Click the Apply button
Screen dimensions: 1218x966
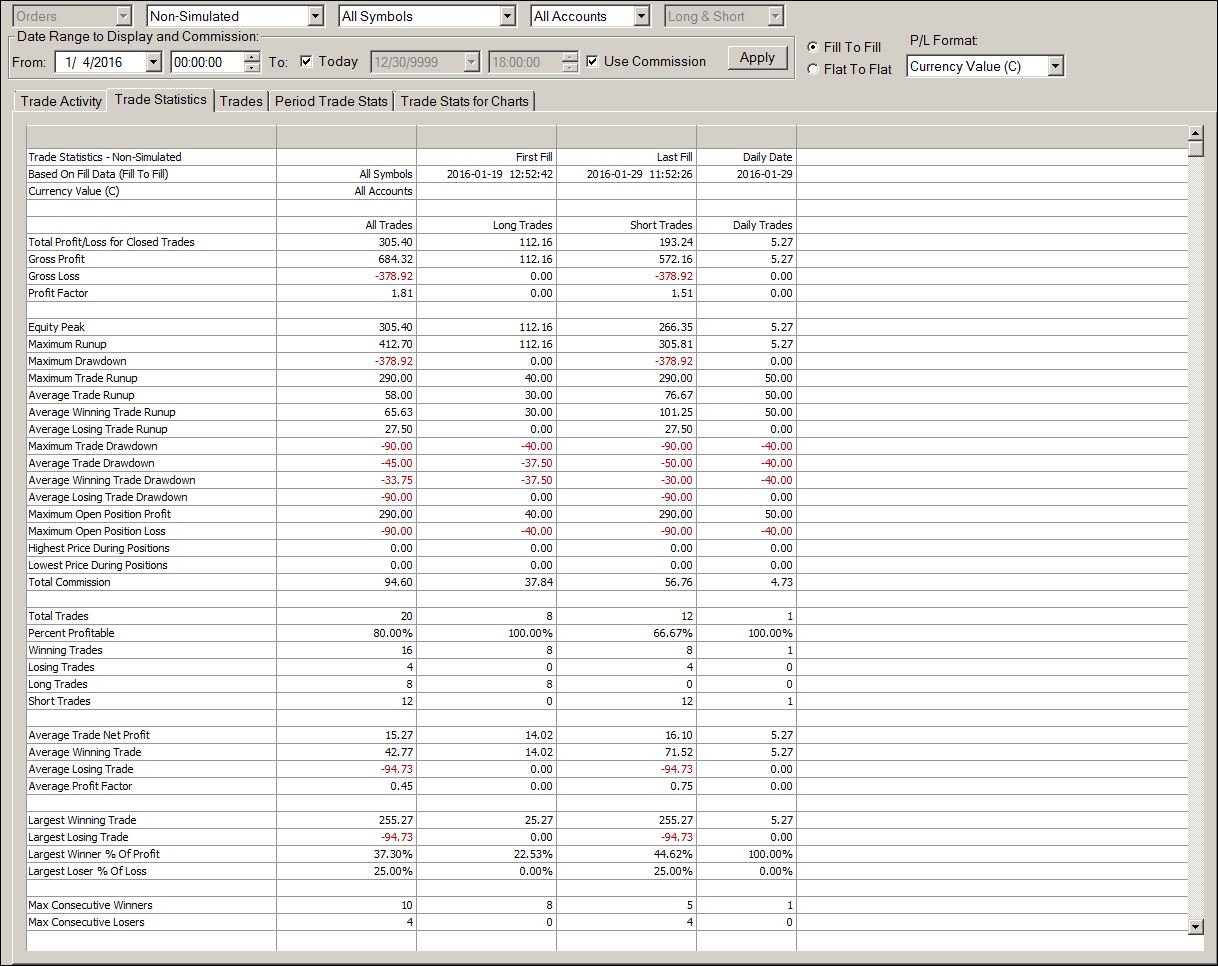point(757,58)
